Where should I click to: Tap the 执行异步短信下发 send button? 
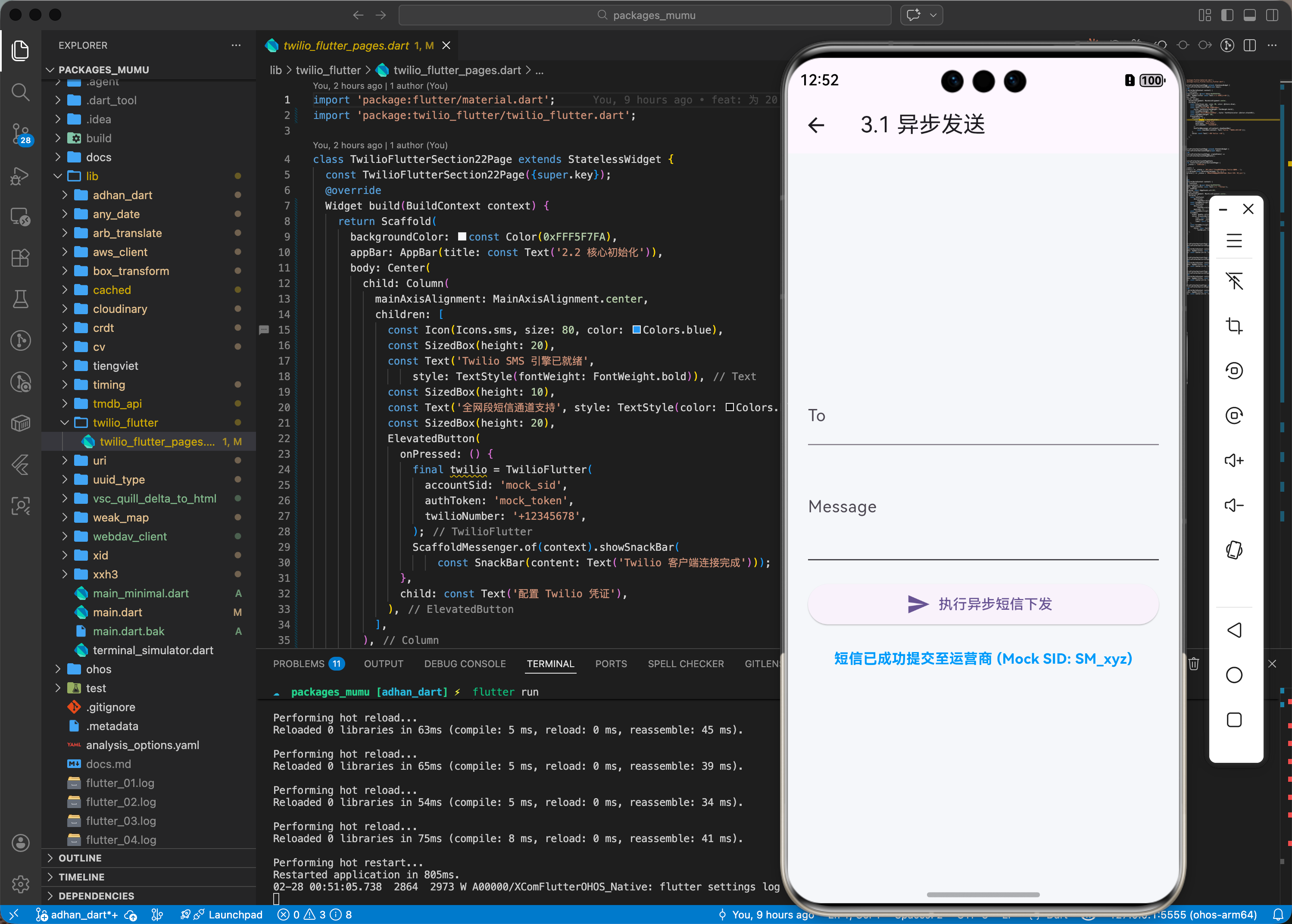click(x=983, y=604)
